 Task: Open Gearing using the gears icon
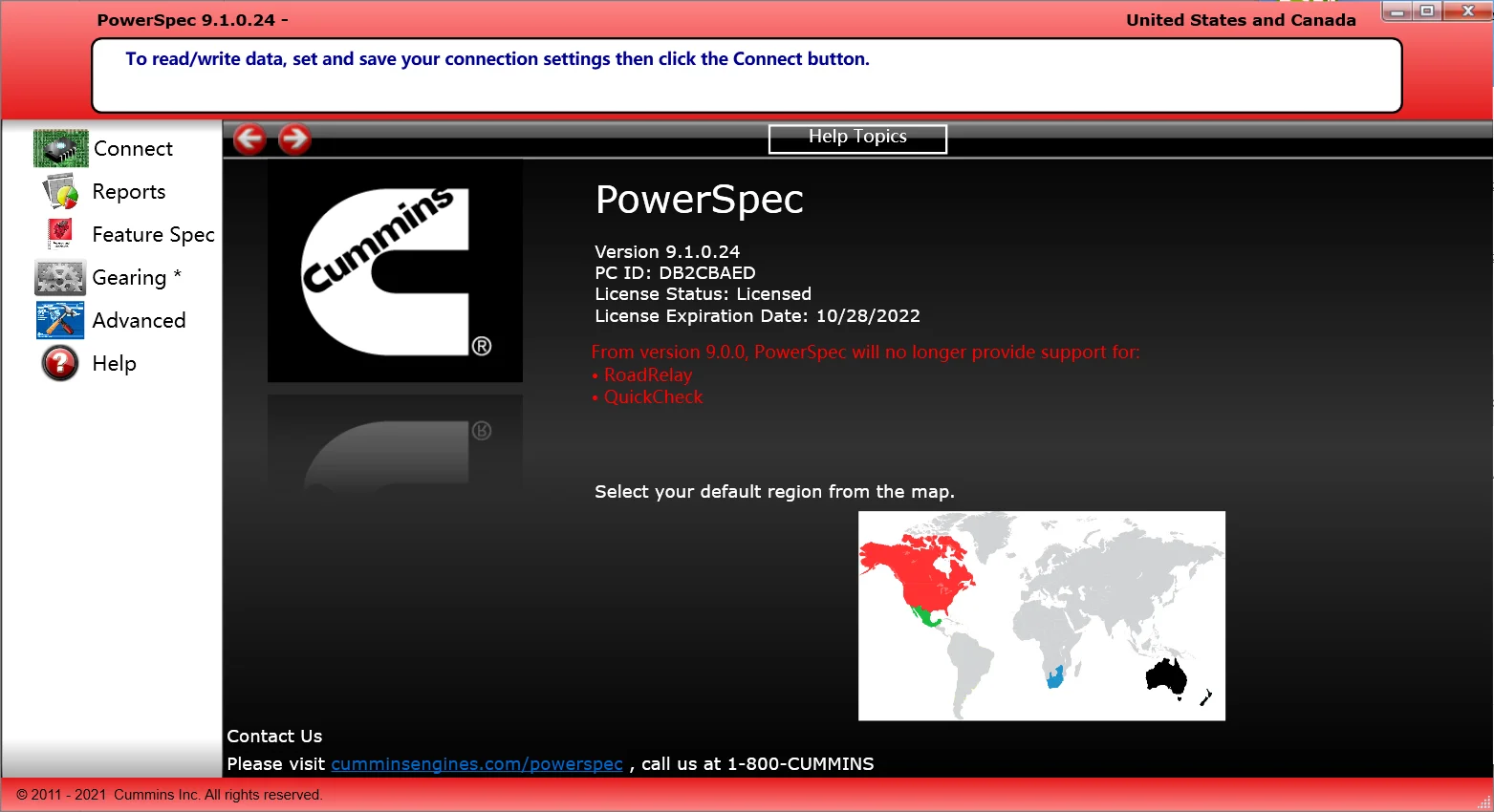pyautogui.click(x=59, y=277)
